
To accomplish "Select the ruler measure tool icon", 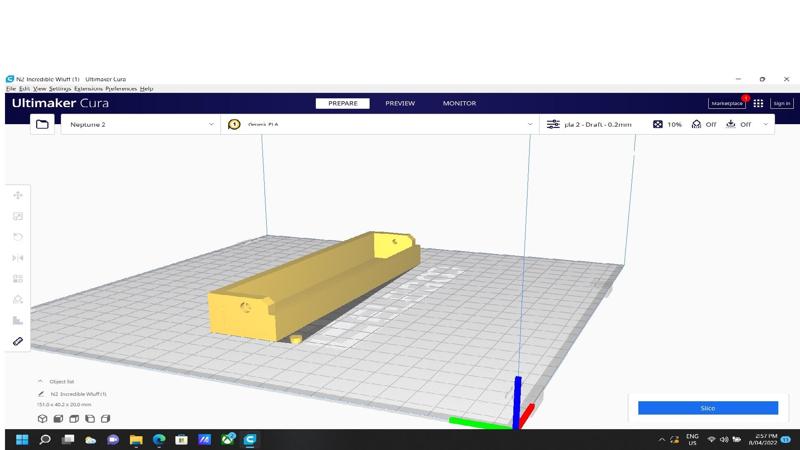I will pos(18,341).
